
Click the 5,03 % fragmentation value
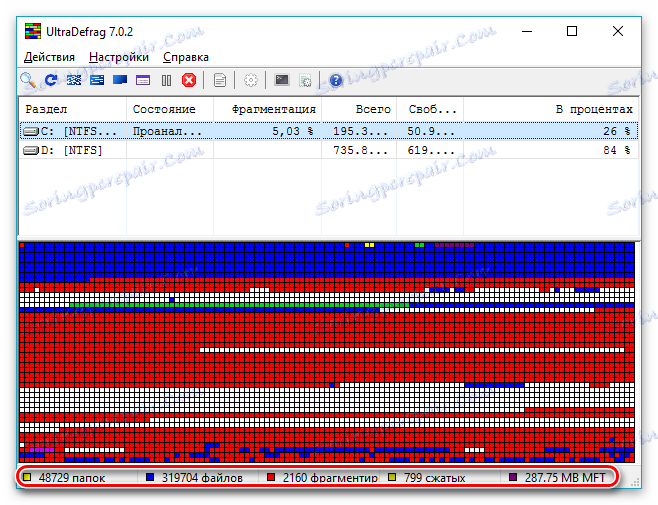[x=292, y=131]
